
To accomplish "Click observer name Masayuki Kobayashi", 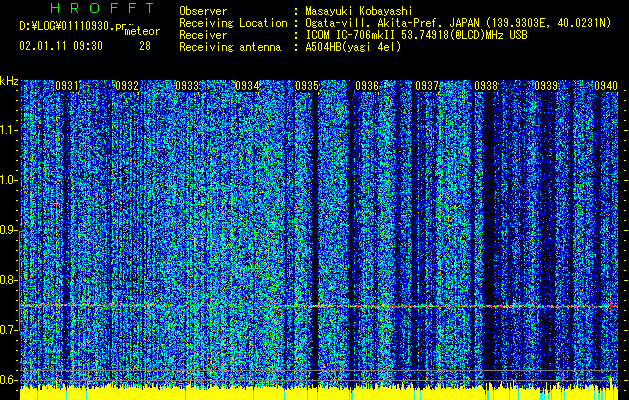I will coord(359,11).
